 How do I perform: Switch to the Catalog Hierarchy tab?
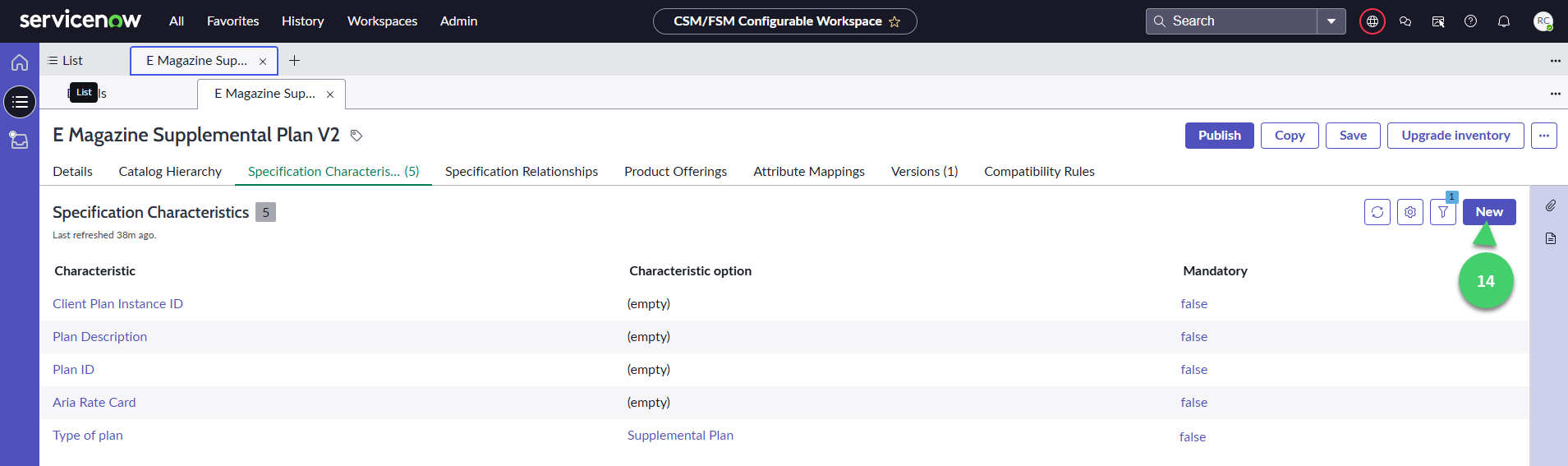click(x=170, y=172)
